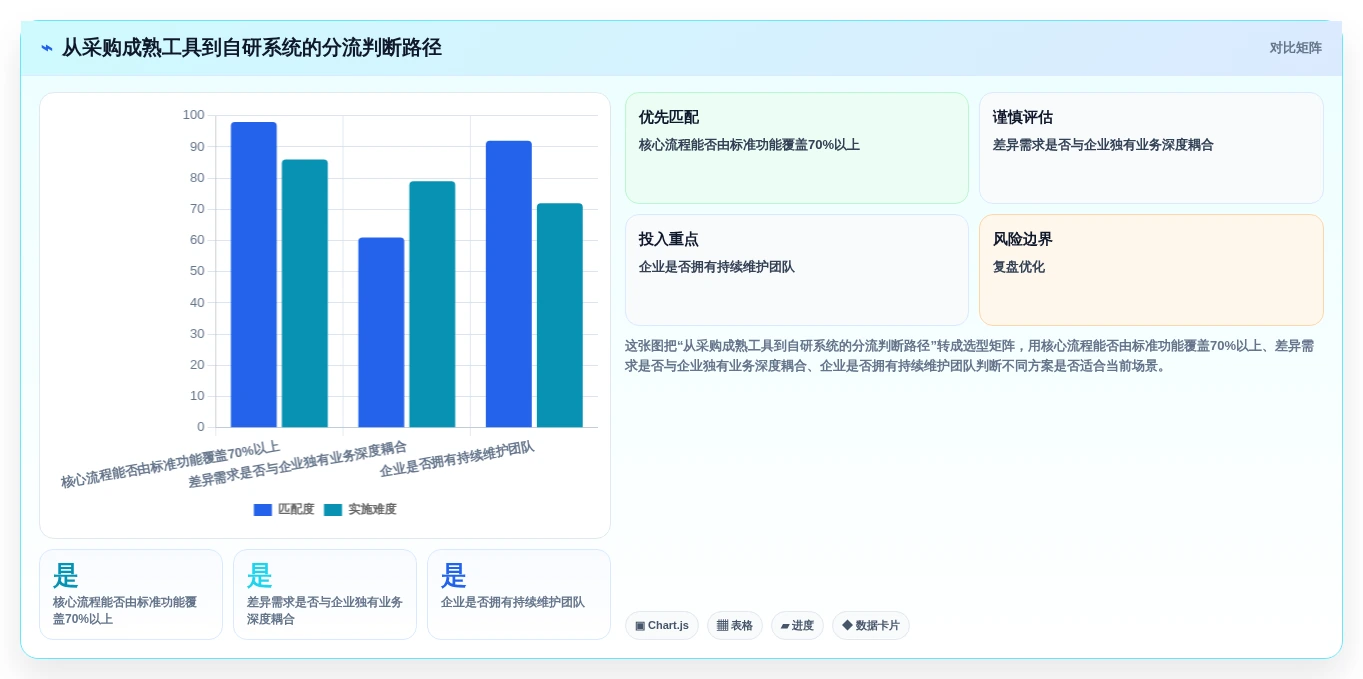Viewport: 1363px width, 679px height.
Task: Click x-axis label 差异需求是否与企业独有业务深度耦合
Action: click(298, 465)
